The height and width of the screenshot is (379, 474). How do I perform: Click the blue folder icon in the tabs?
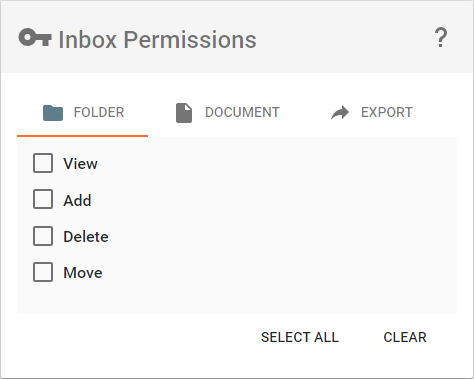click(53, 113)
